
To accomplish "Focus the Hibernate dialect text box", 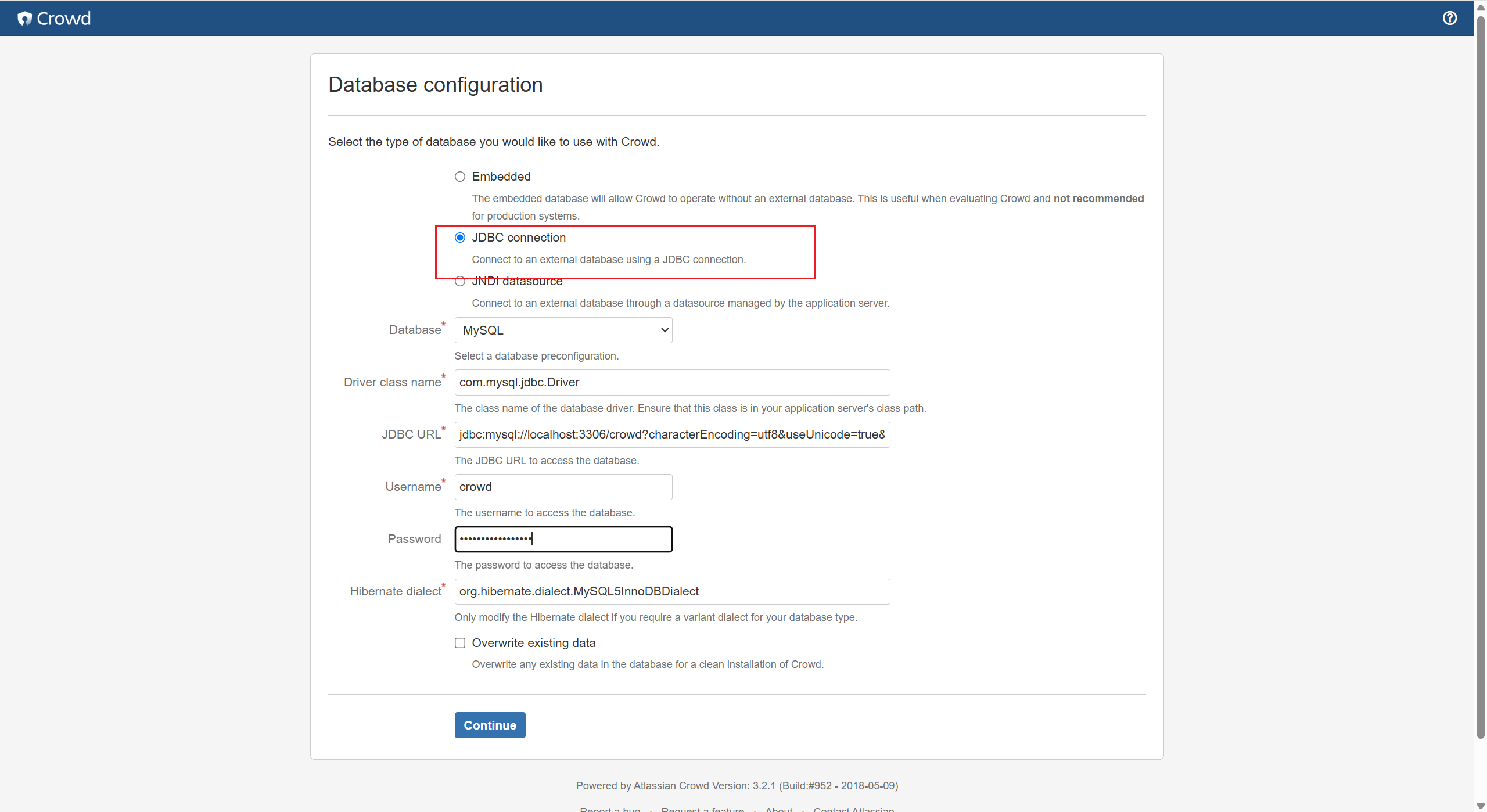I will pyautogui.click(x=671, y=591).
